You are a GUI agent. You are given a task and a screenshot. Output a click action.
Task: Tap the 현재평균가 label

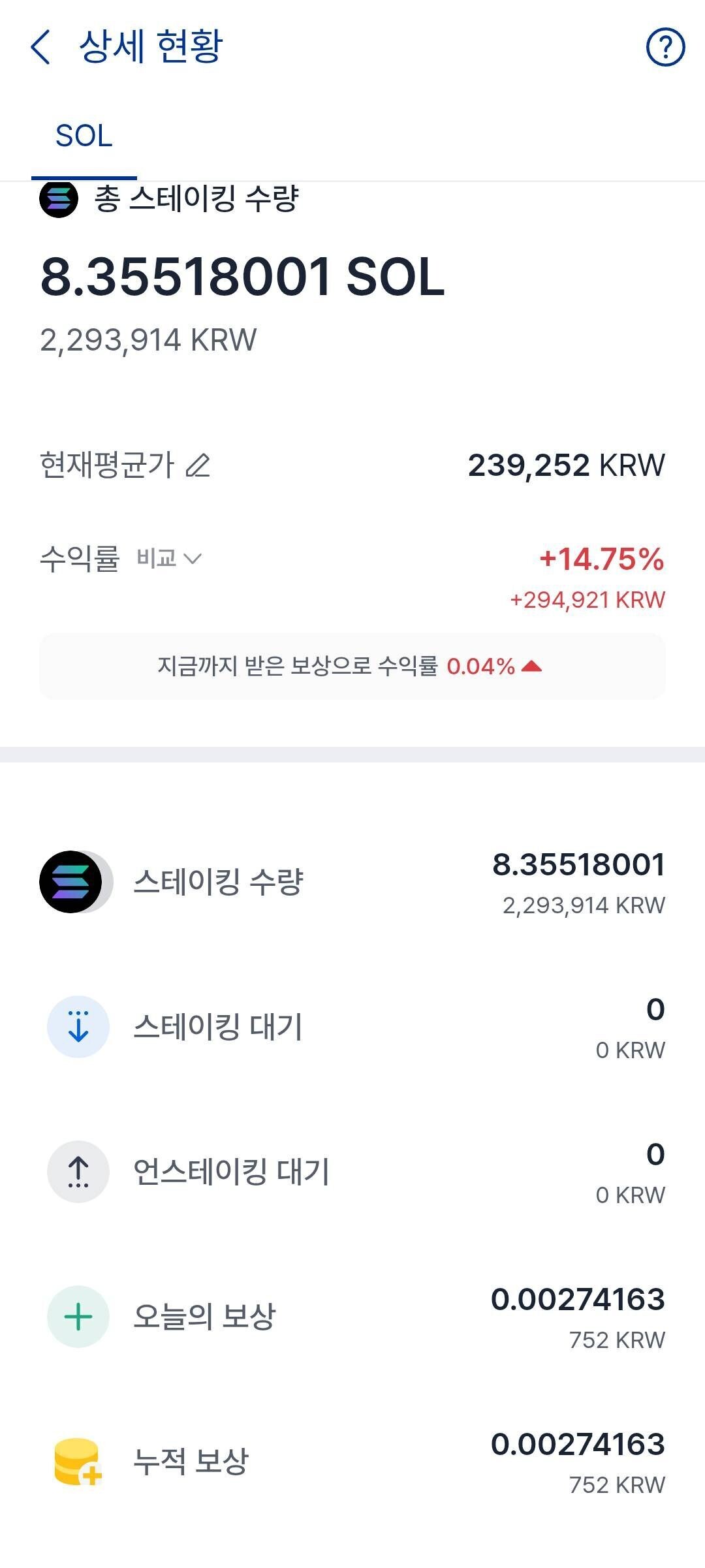107,465
